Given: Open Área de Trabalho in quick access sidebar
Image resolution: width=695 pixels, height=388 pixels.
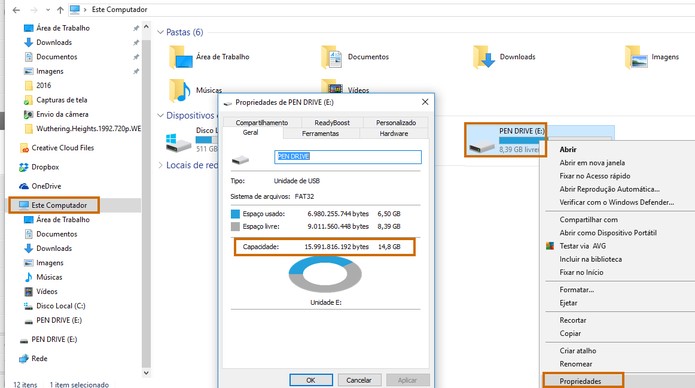Looking at the screenshot, I should coord(63,28).
